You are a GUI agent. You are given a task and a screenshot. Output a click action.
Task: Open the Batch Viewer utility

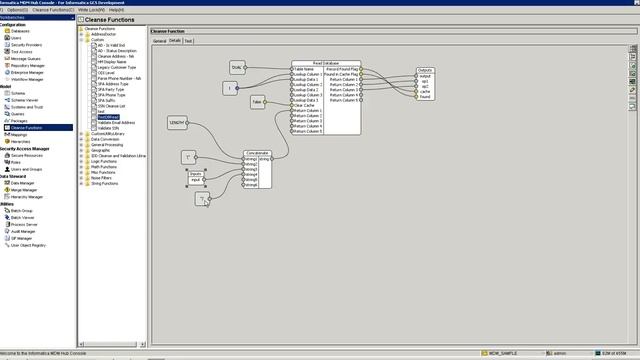click(22, 218)
